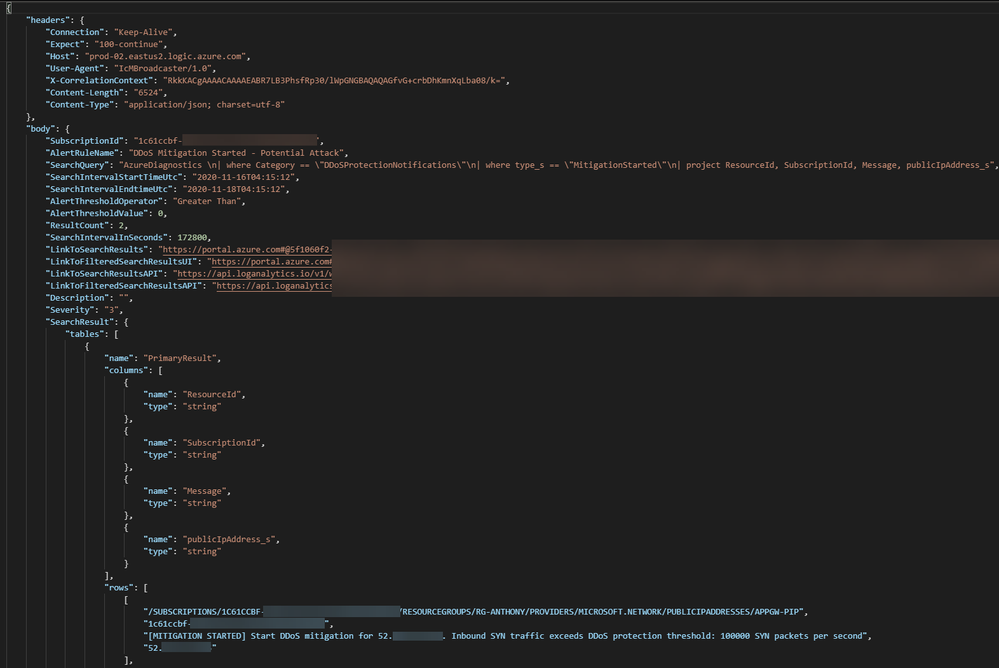
Task: Click the Host value prod-02.eastus2.logic.azure.com
Action: pyautogui.click(x=165, y=56)
